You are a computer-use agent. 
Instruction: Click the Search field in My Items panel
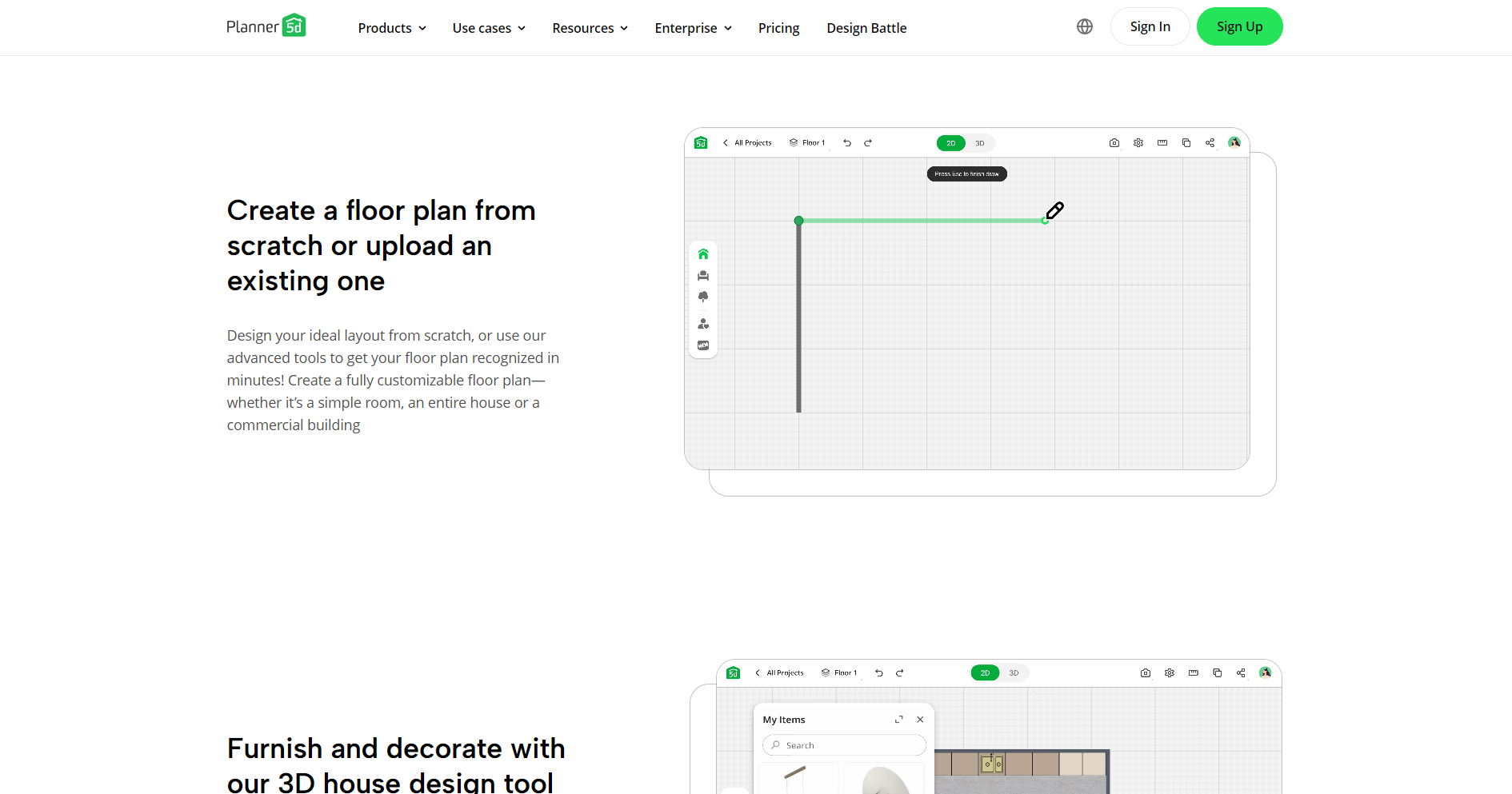844,744
